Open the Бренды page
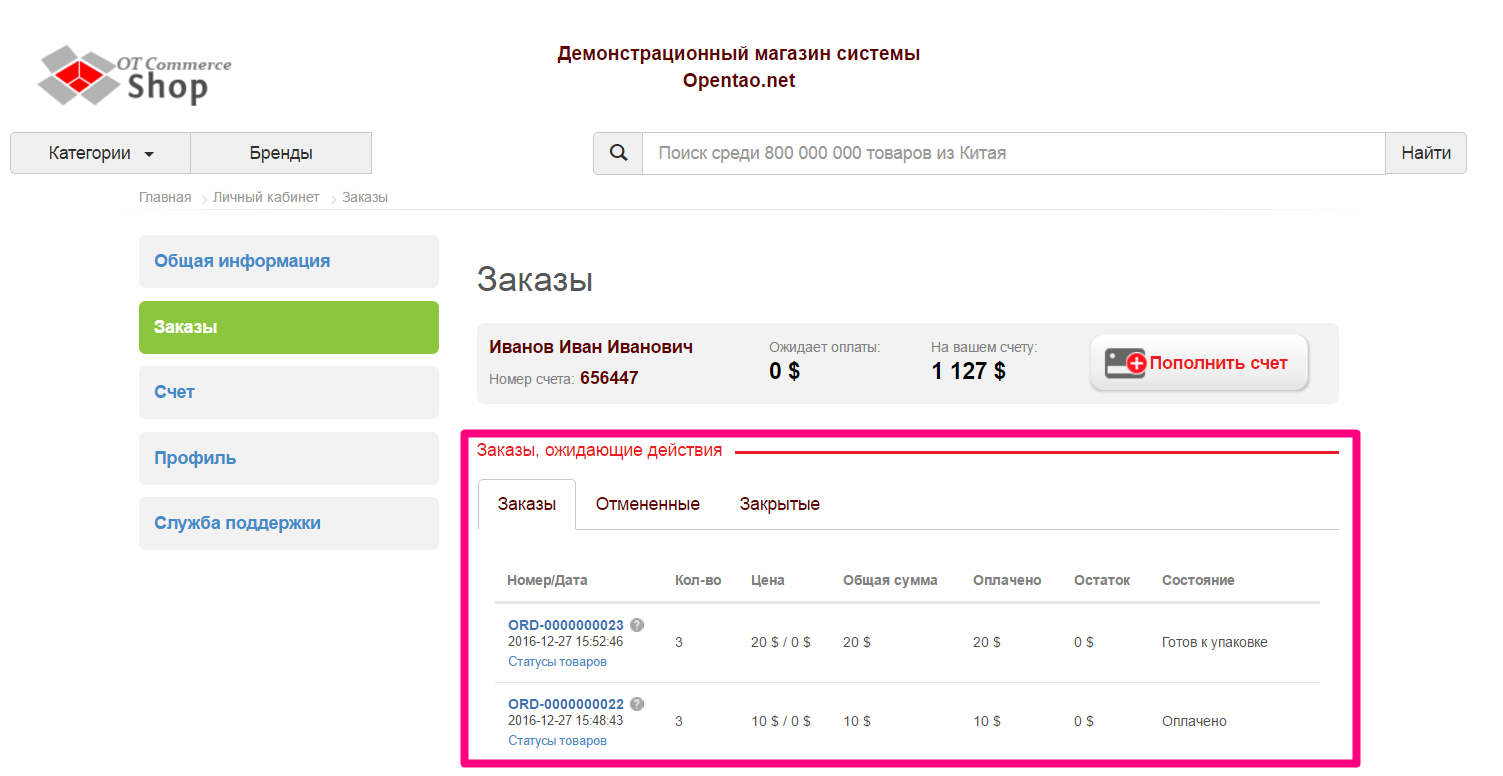Screen dimensions: 1503x776 (x=281, y=152)
